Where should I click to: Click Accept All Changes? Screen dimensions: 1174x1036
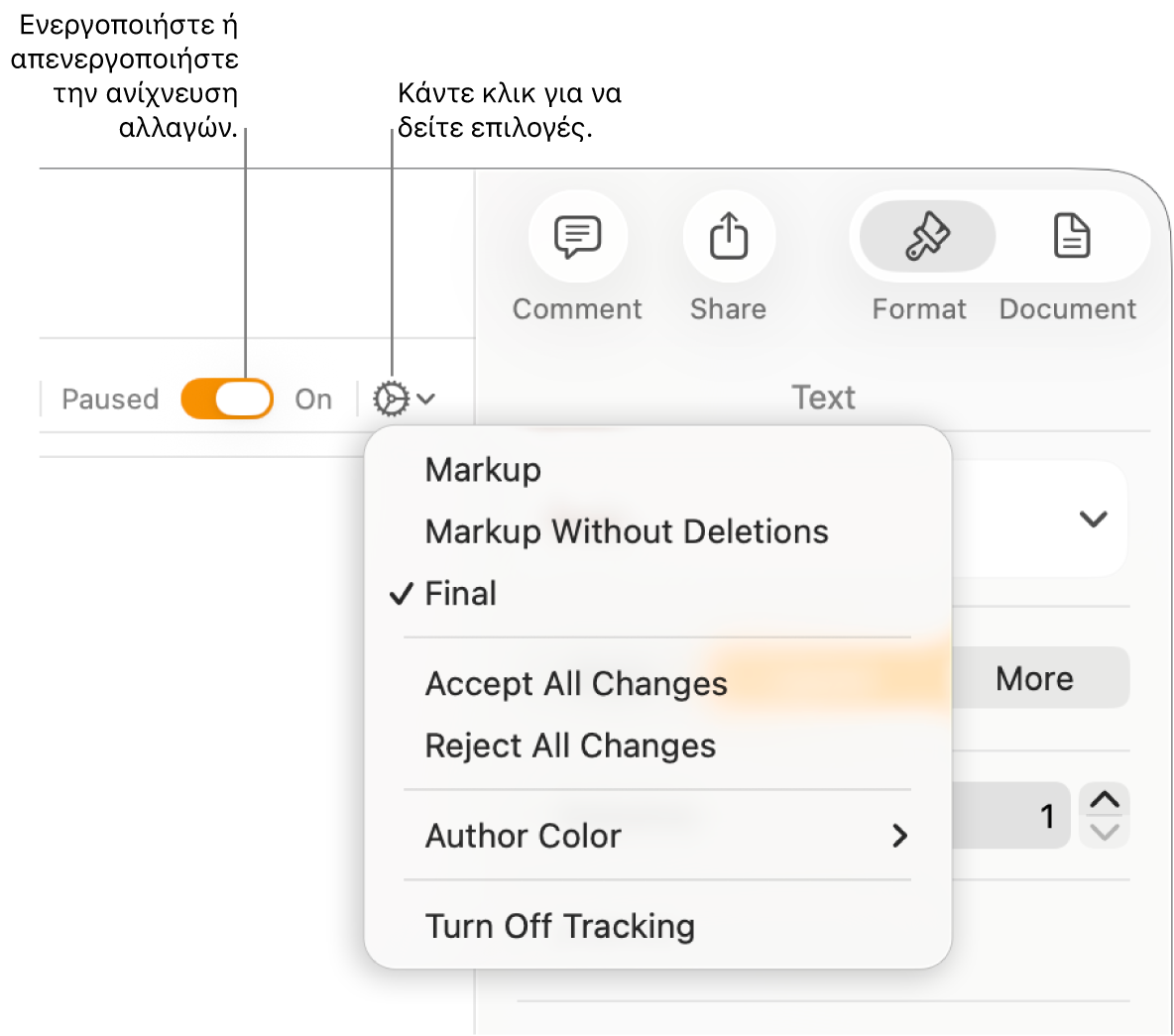[x=576, y=684]
